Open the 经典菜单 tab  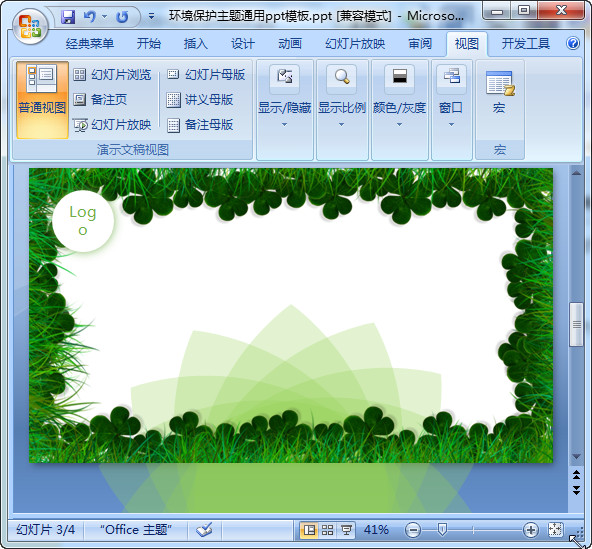click(90, 44)
